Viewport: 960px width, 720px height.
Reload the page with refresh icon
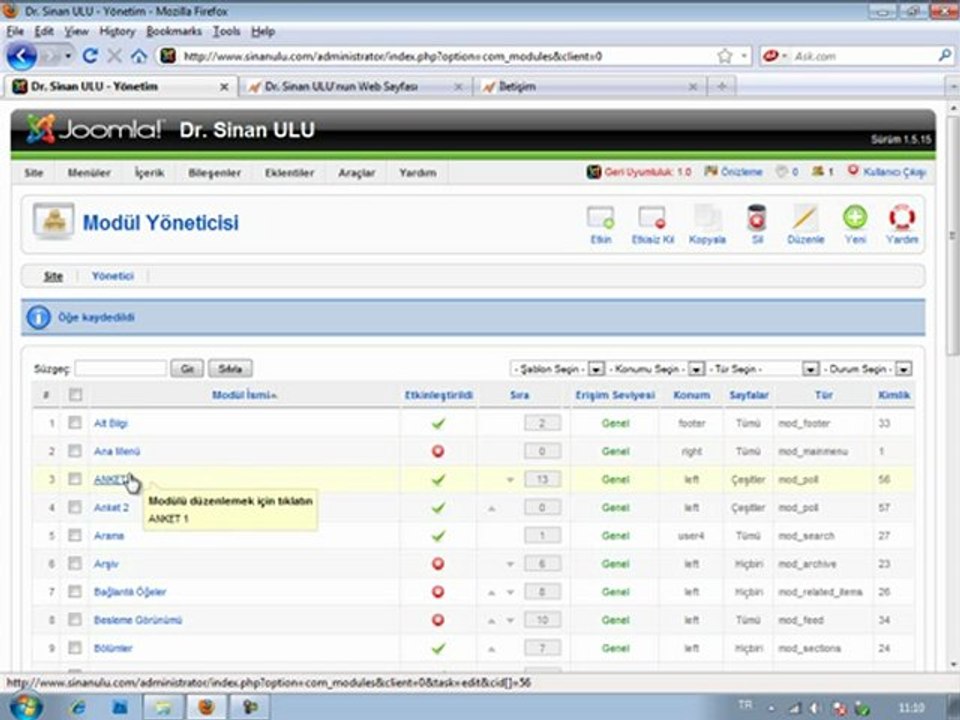[x=90, y=56]
